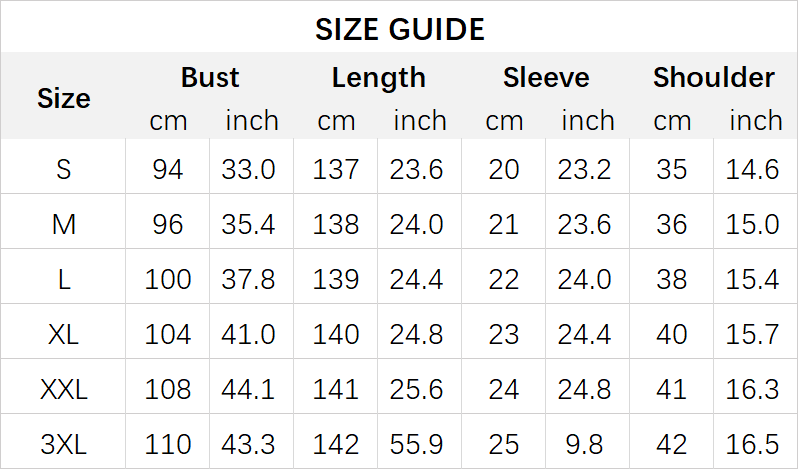The height and width of the screenshot is (469, 798).
Task: Select the Sleeve column header
Action: 546,77
